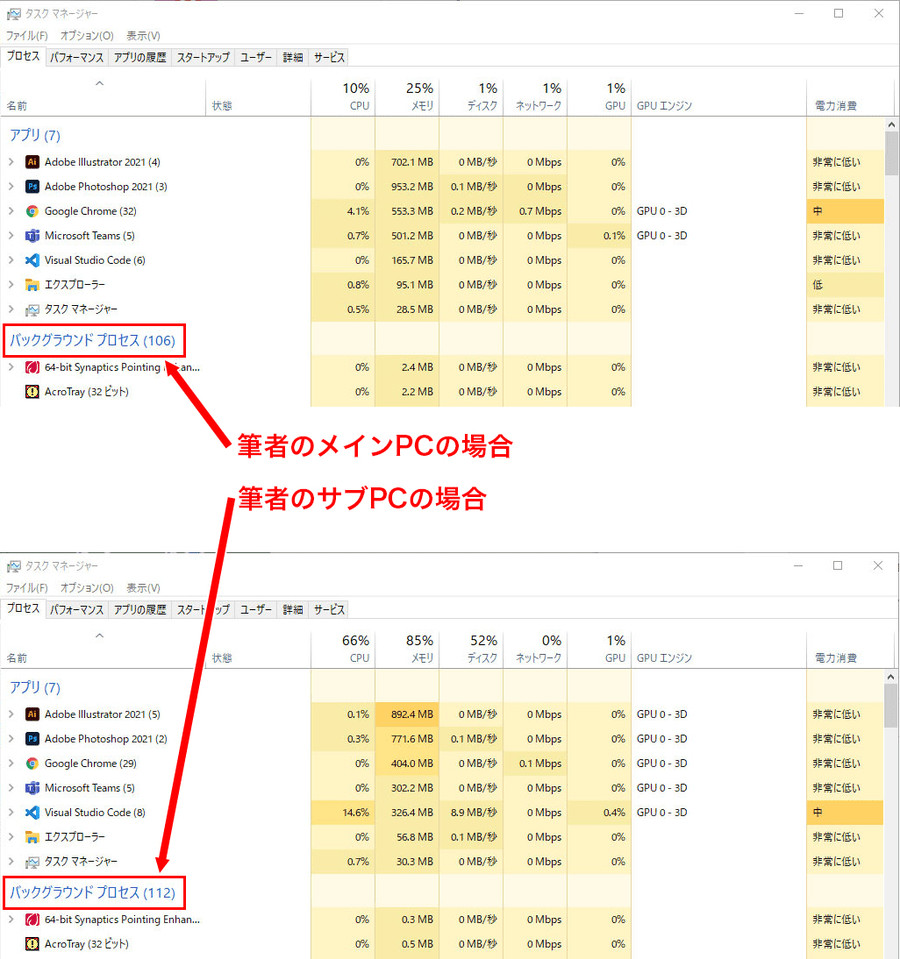Viewport: 900px width, 959px height.
Task: Click title bar icon of top Task Manager
Action: click(x=13, y=13)
